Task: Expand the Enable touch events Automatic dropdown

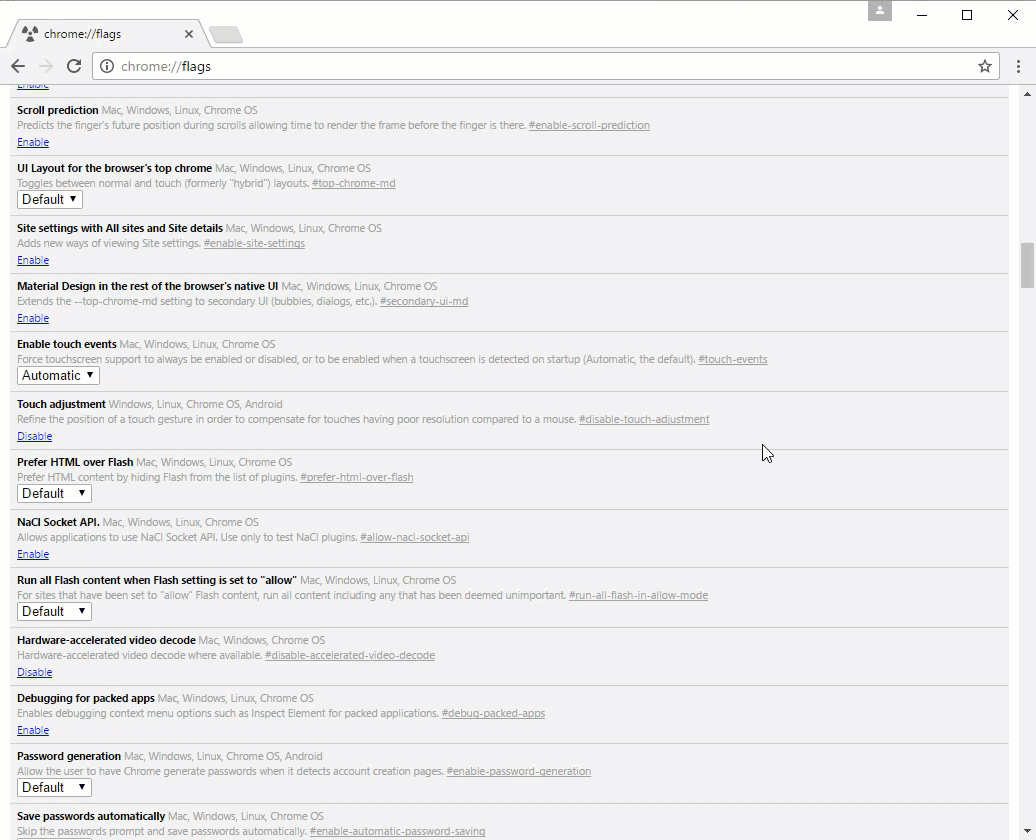Action: [57, 375]
